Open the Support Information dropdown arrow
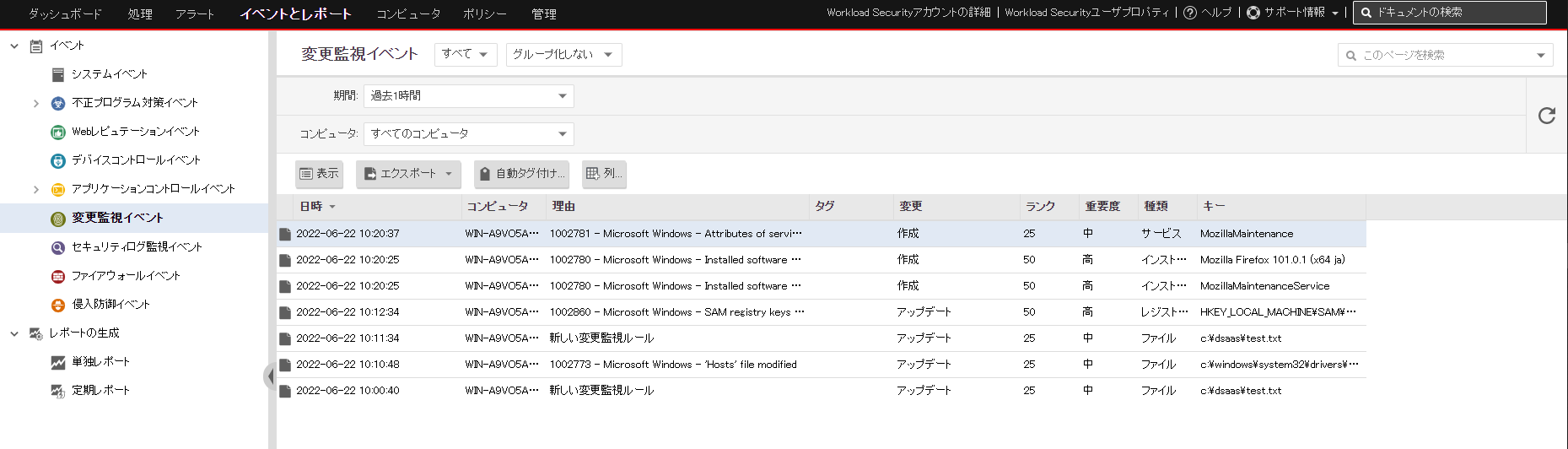Viewport: 1568px width, 449px height. [1335, 14]
